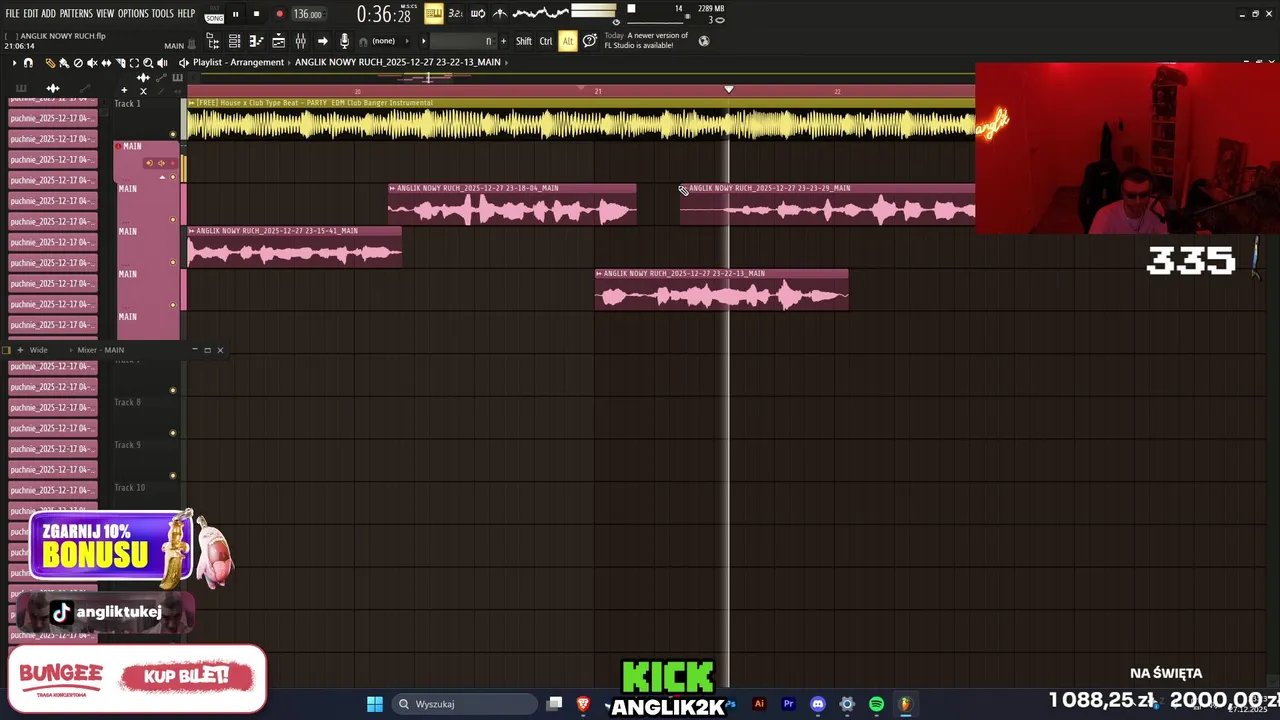Click the countdown before recording icon

tap(455, 13)
